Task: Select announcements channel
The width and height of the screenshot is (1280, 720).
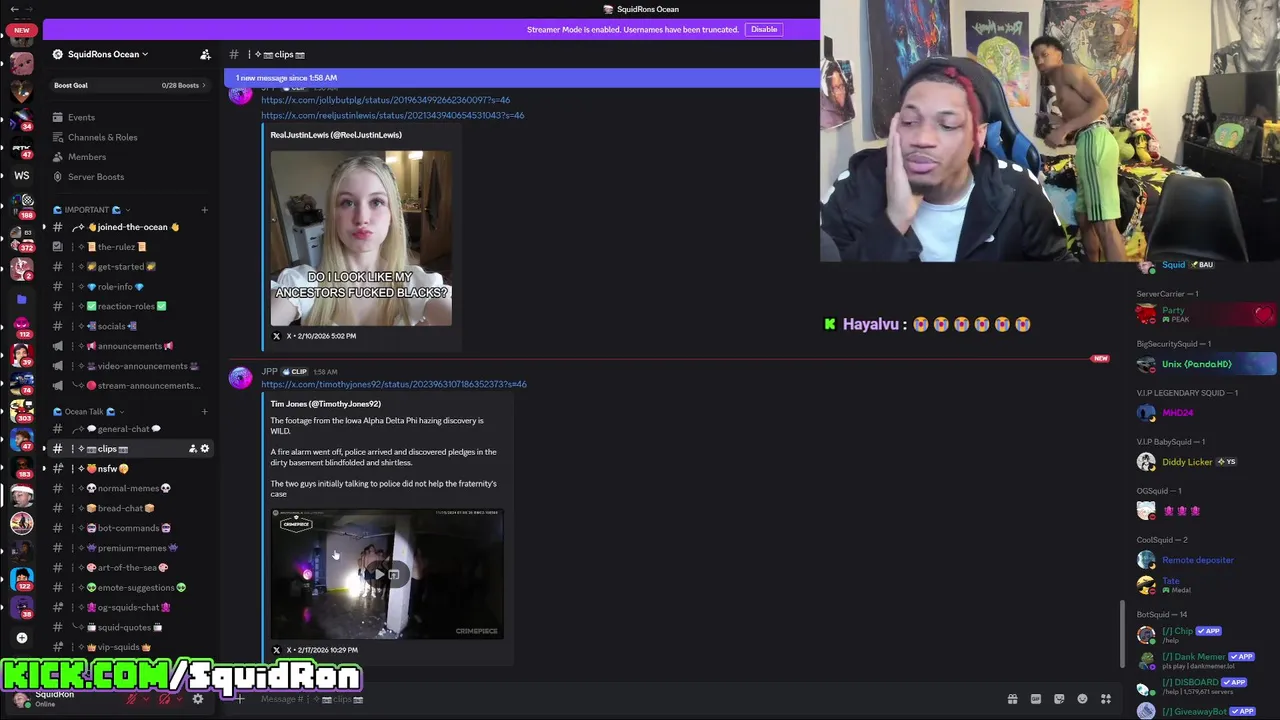Action: click(130, 346)
